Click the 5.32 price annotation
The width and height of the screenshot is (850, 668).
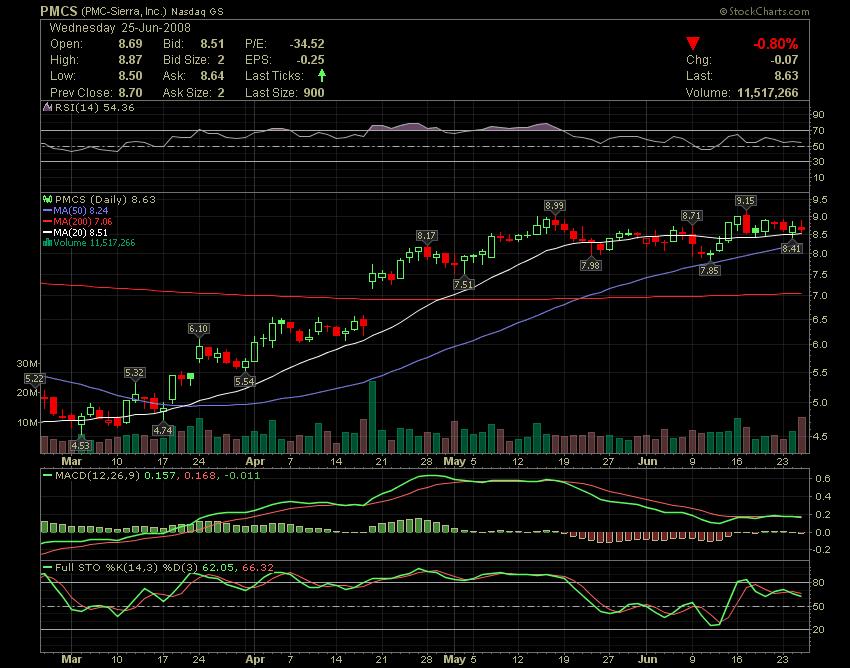pos(134,372)
